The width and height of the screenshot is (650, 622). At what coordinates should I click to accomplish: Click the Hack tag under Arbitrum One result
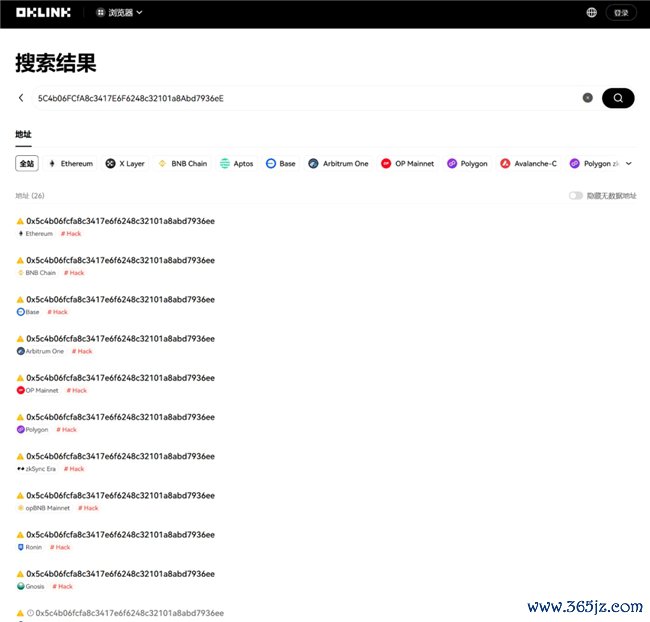(x=82, y=351)
